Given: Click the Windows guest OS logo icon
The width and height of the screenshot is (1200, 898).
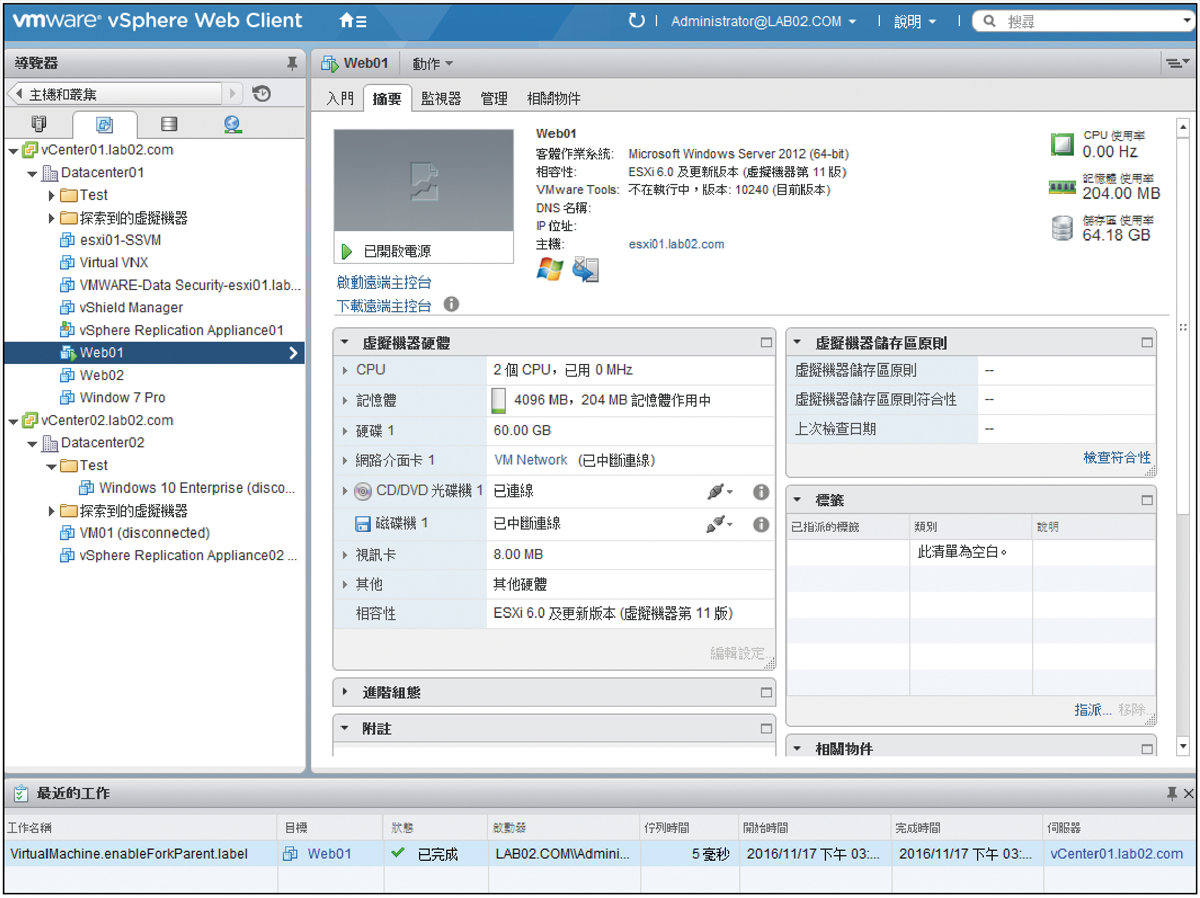Looking at the screenshot, I should coord(550,269).
